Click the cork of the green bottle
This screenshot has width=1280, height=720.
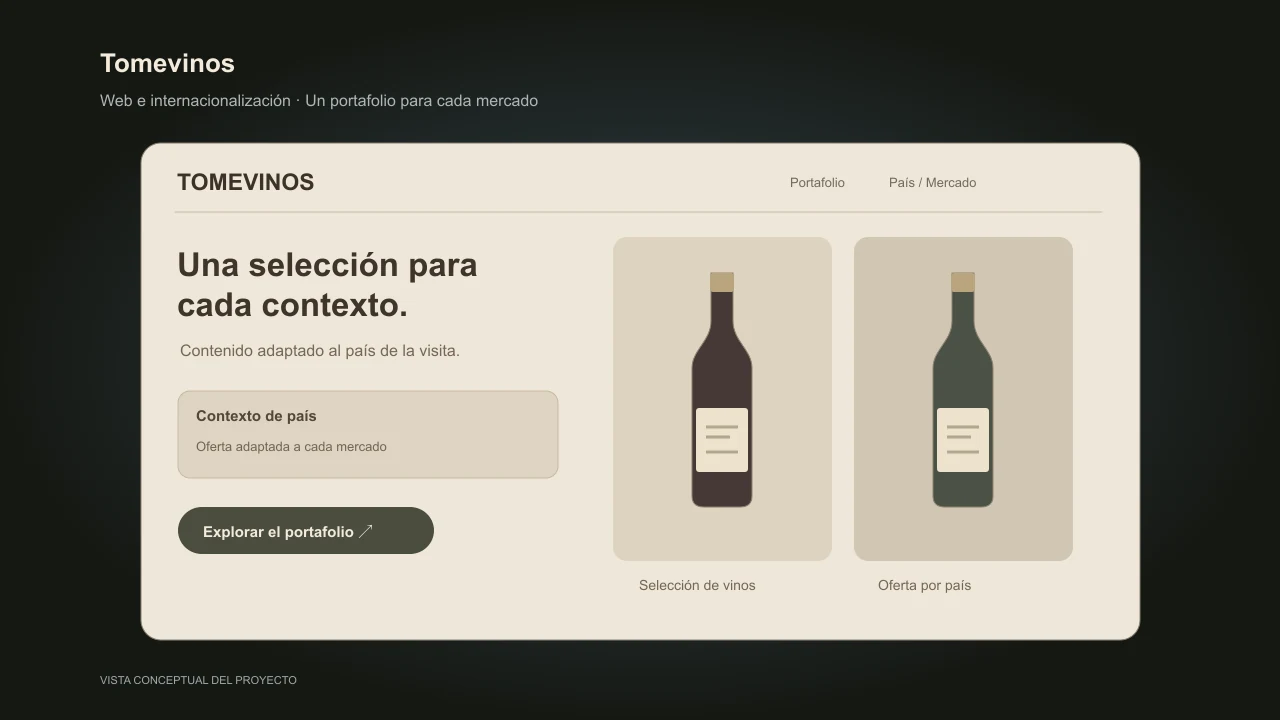pyautogui.click(x=963, y=282)
